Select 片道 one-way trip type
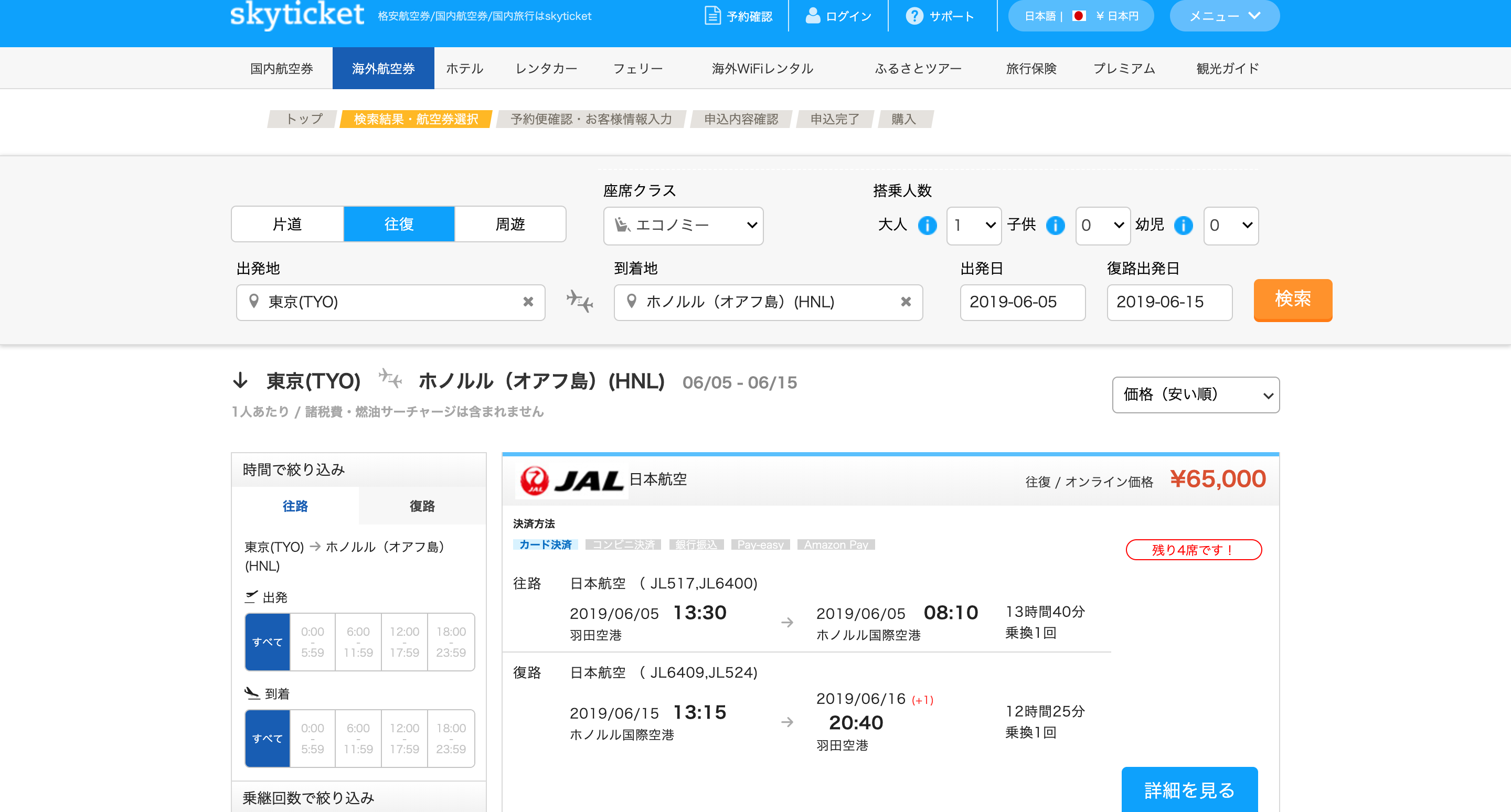This screenshot has height=812, width=1511. coord(288,224)
